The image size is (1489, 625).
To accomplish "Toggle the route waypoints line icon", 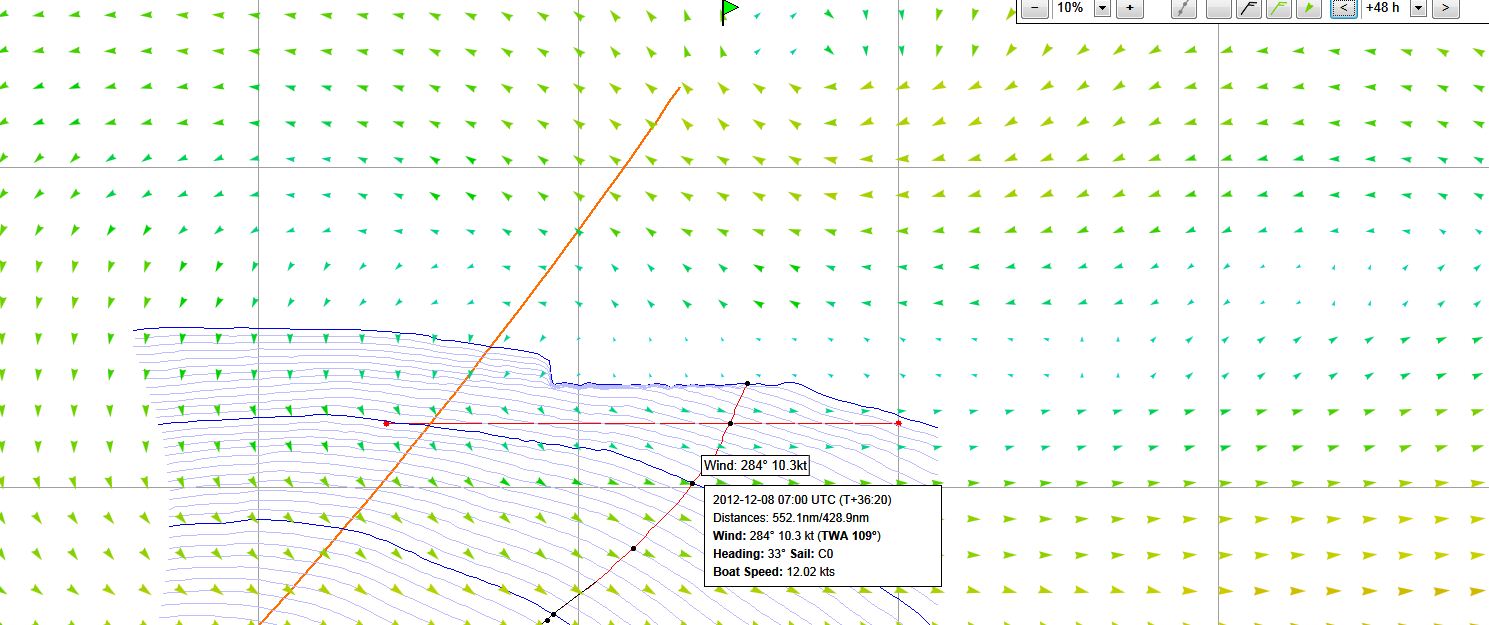I will [1183, 8].
